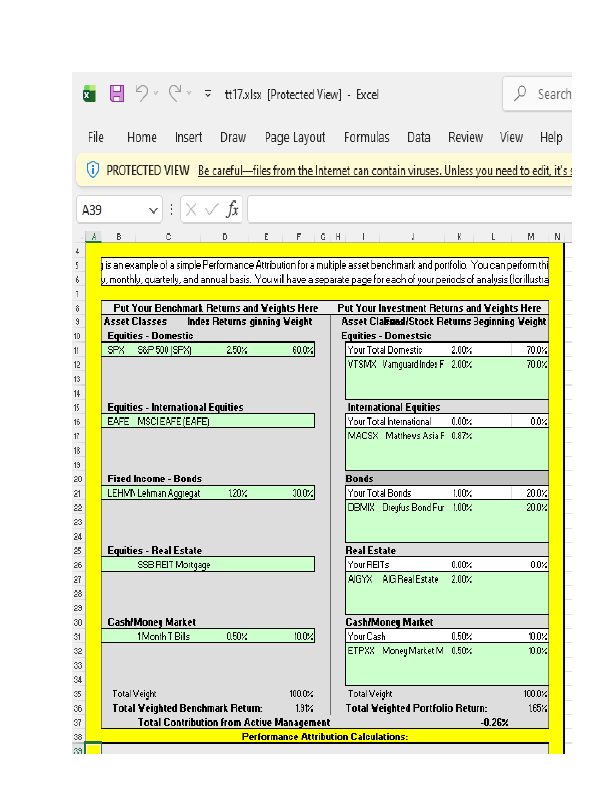The width and height of the screenshot is (612, 792).
Task: Open the Formulas tab
Action: [367, 137]
